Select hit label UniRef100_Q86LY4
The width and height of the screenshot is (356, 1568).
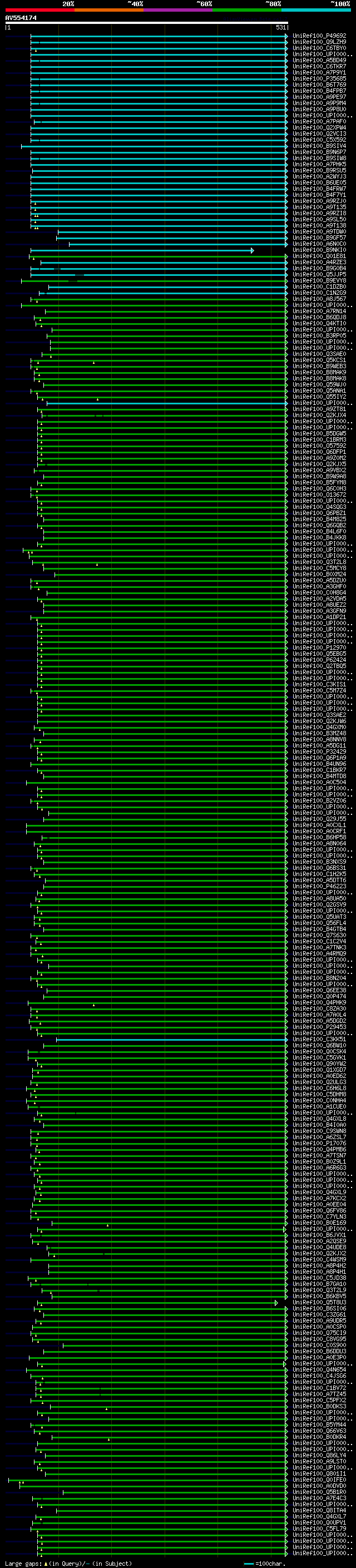coord(319,1456)
